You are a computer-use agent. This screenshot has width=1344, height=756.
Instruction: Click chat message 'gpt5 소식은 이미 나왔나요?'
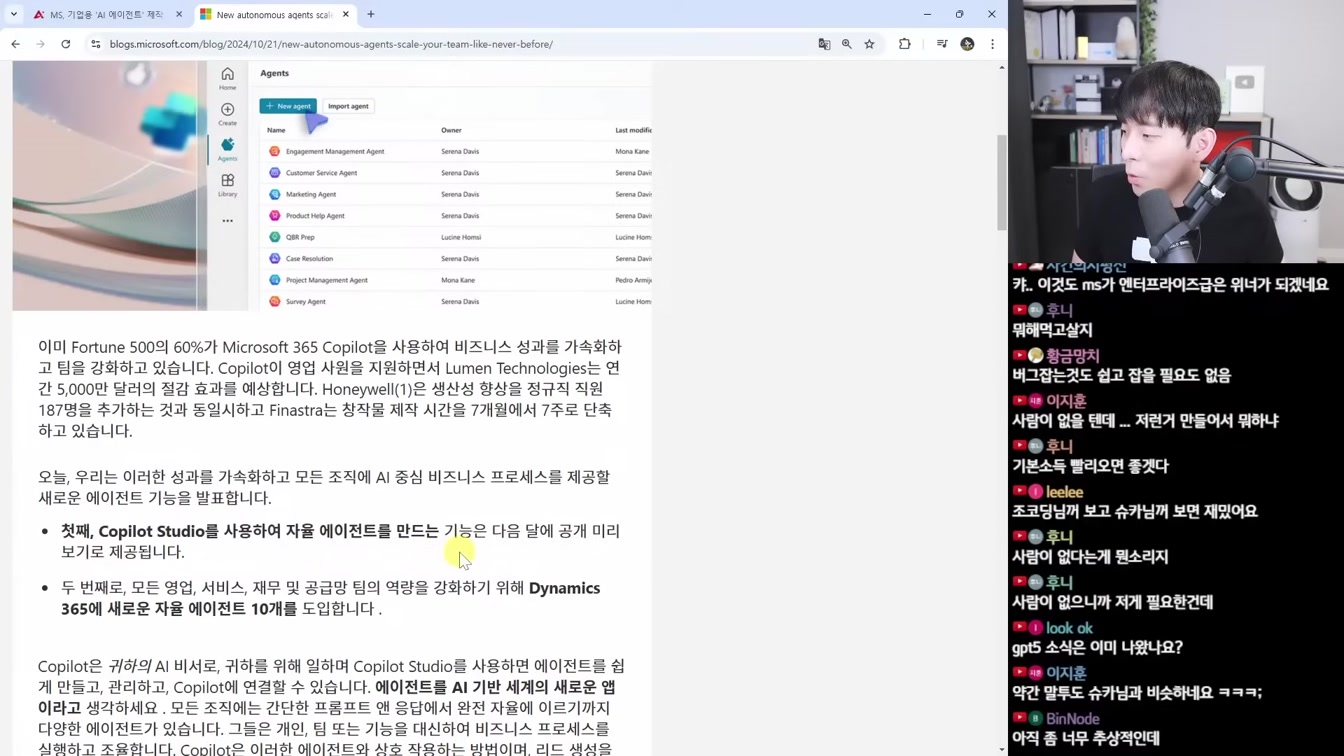coord(1097,647)
